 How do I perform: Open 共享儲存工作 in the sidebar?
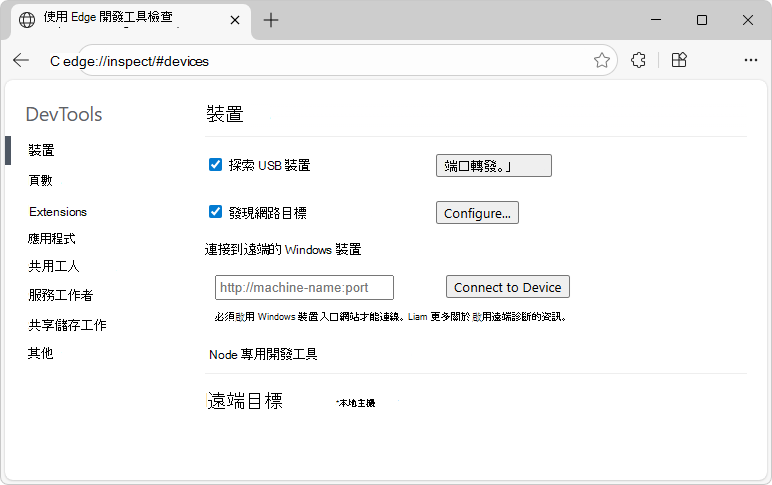click(x=67, y=325)
